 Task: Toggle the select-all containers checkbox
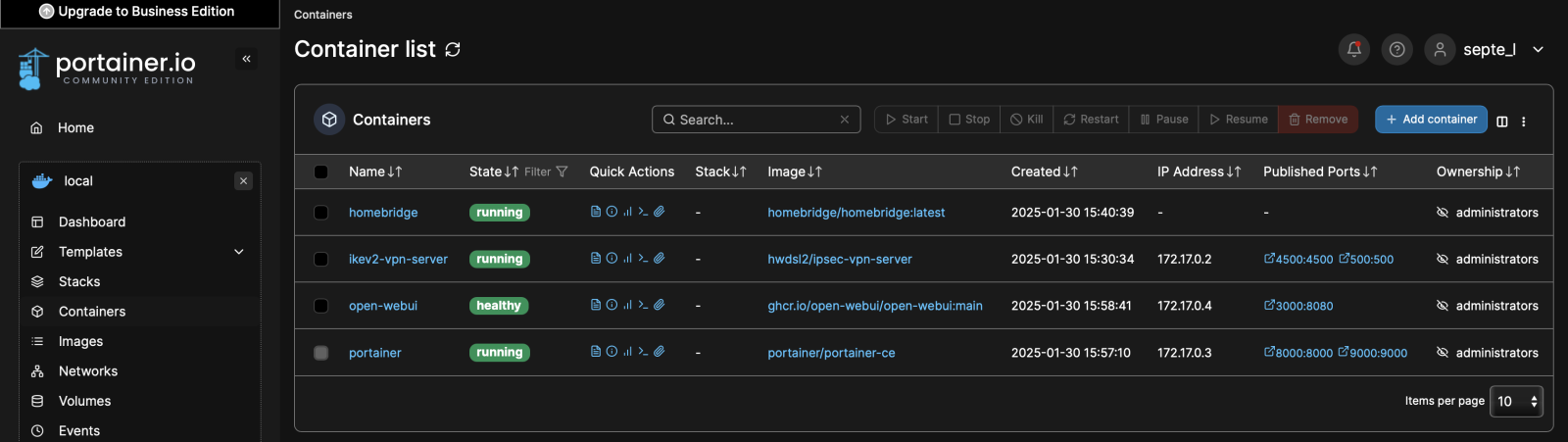coord(321,172)
